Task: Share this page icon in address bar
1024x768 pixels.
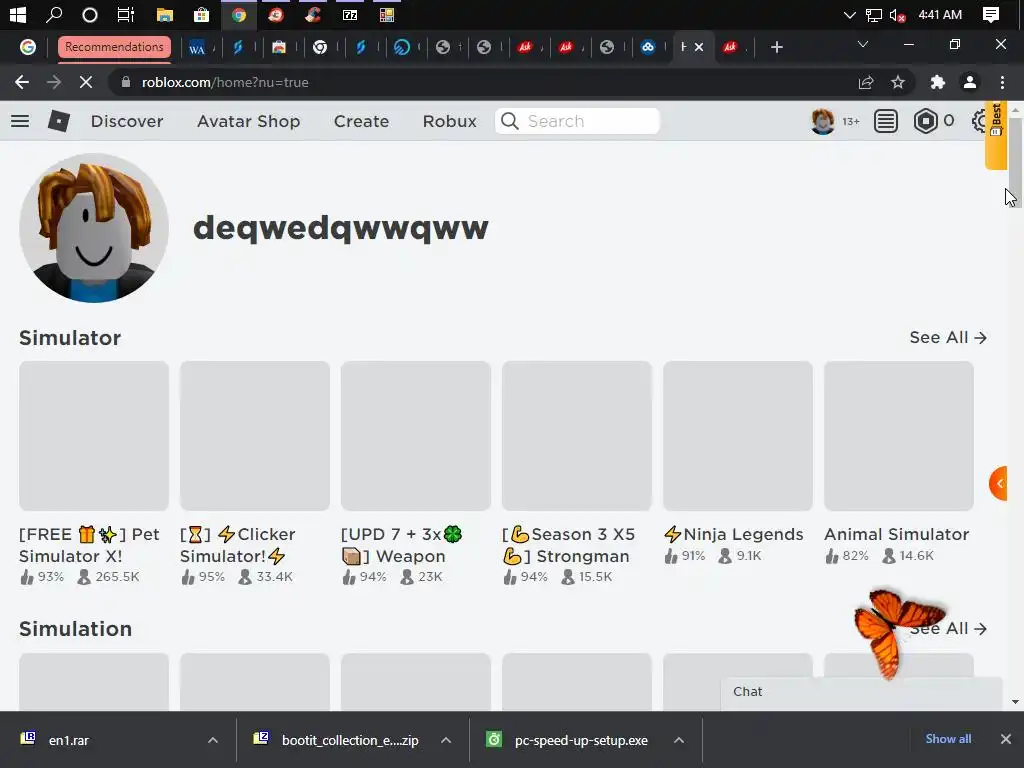Action: pyautogui.click(x=866, y=82)
